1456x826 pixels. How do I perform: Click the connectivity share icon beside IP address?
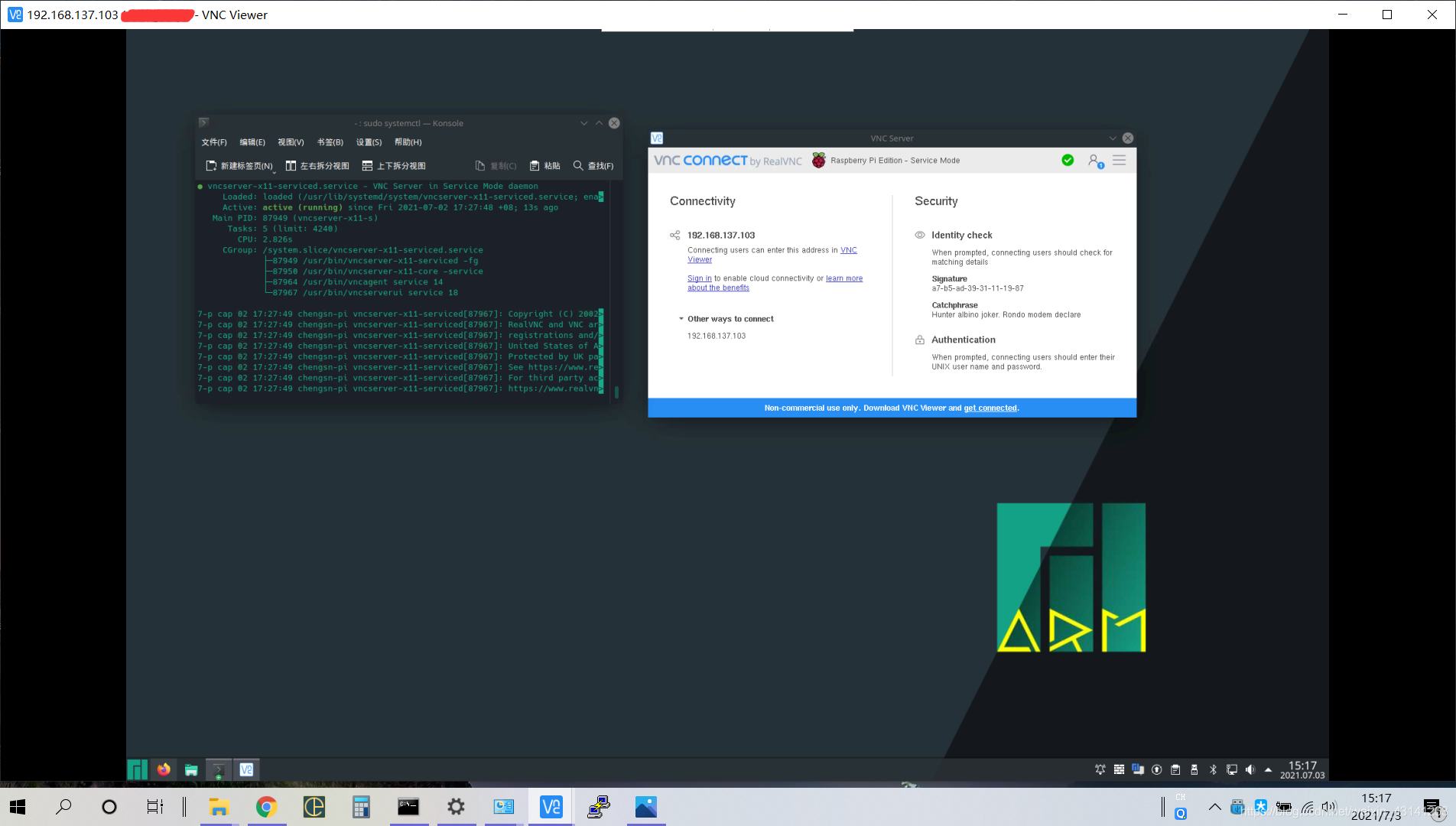674,235
